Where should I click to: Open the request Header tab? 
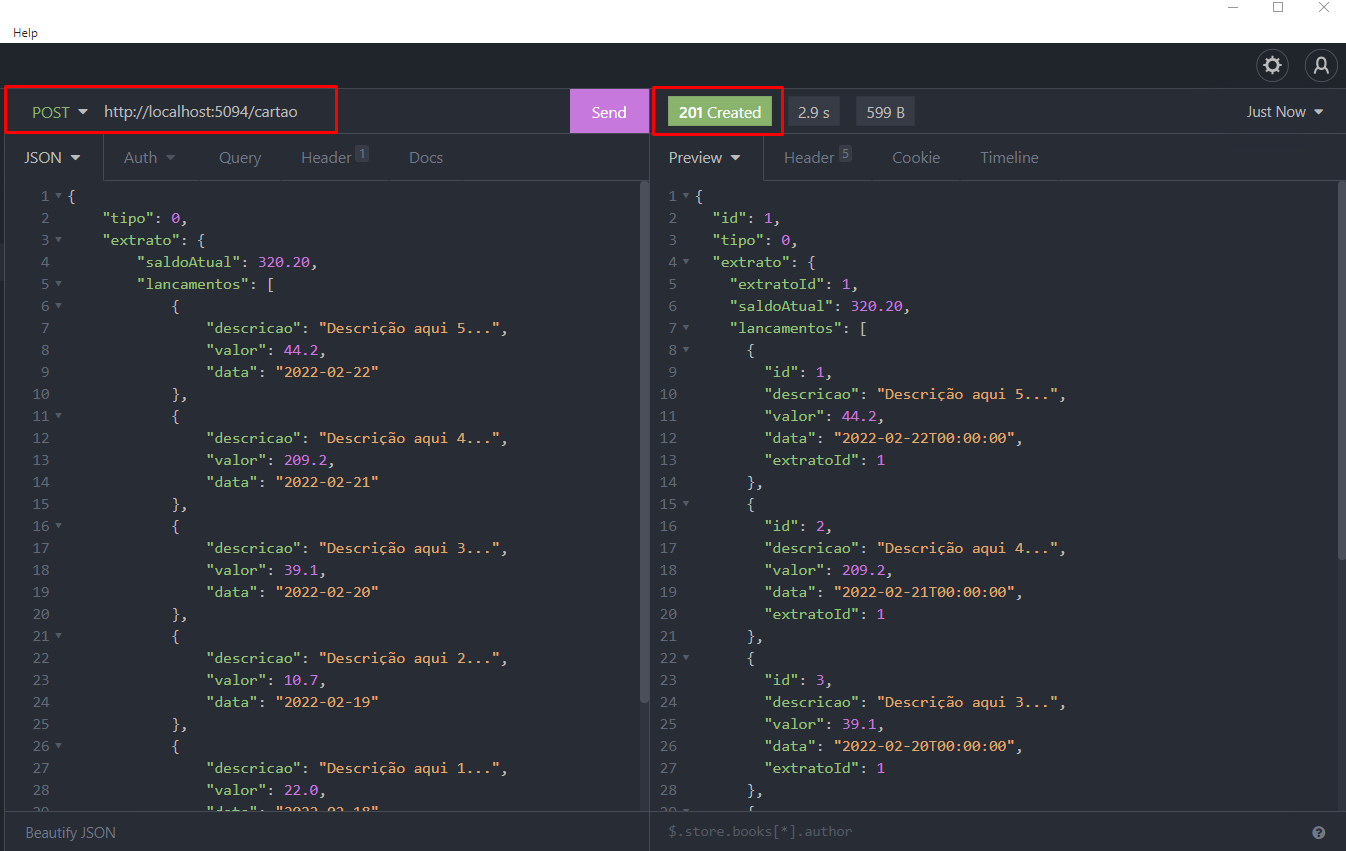[x=335, y=157]
